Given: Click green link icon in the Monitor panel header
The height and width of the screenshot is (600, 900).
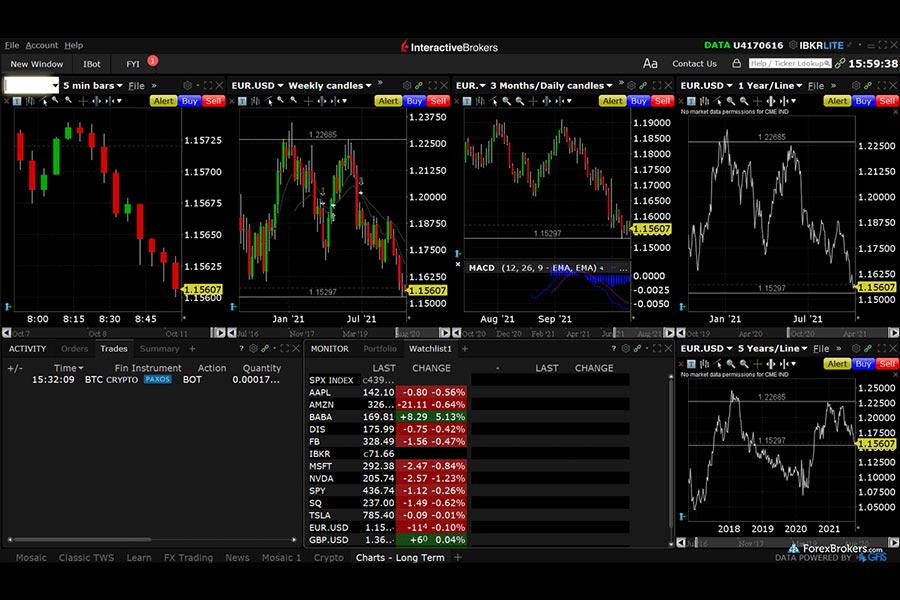Looking at the screenshot, I should click(x=637, y=349).
